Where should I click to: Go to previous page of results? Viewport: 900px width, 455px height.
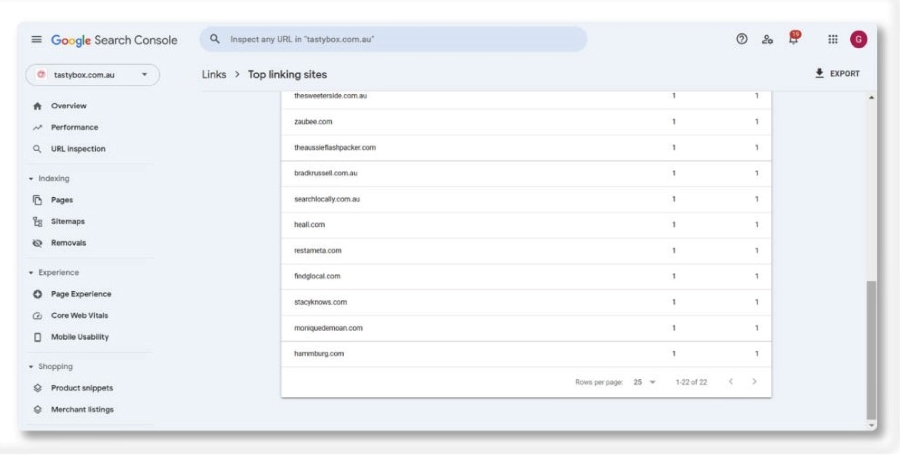[731, 382]
